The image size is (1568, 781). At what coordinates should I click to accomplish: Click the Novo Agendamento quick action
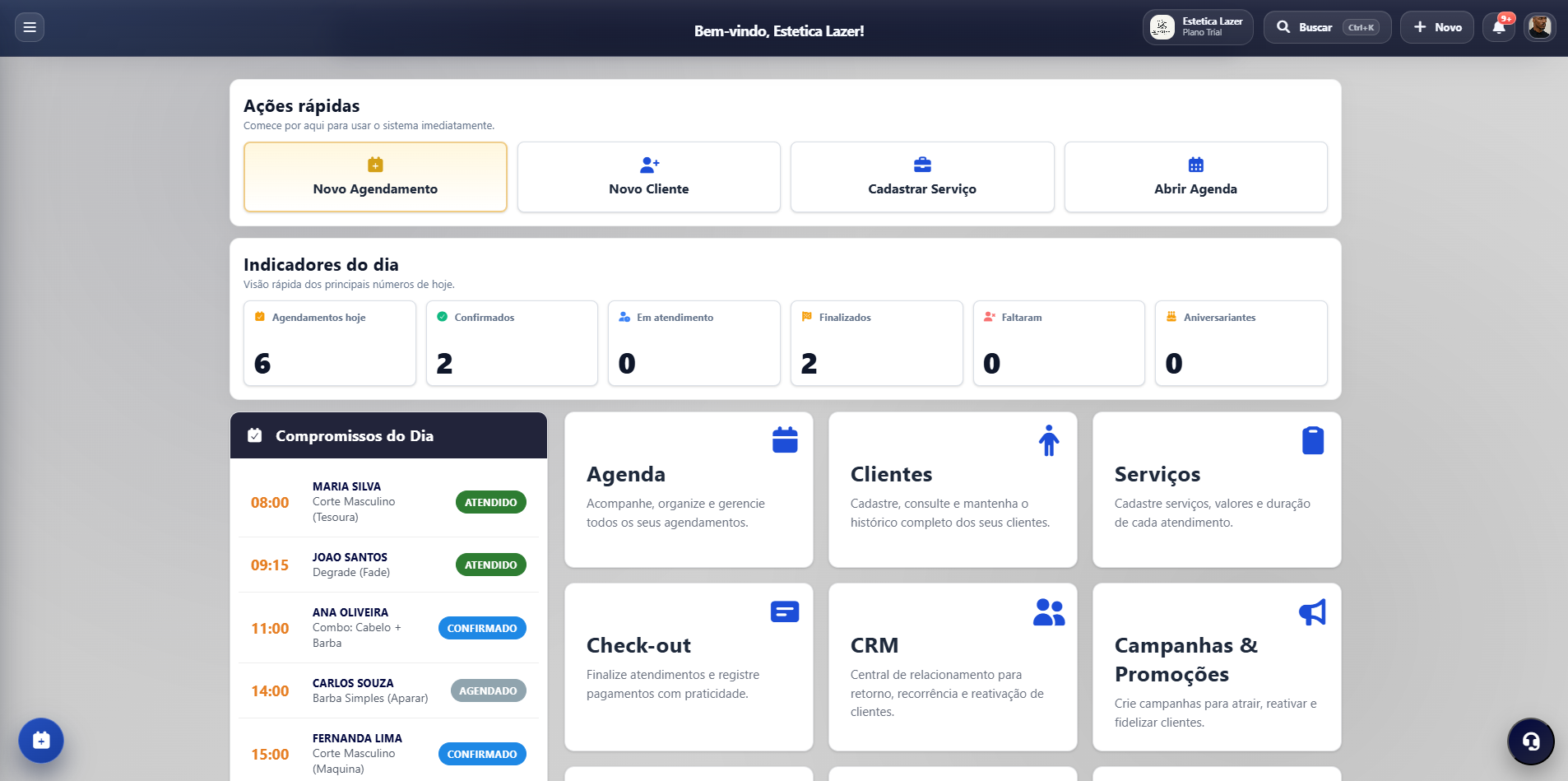375,177
